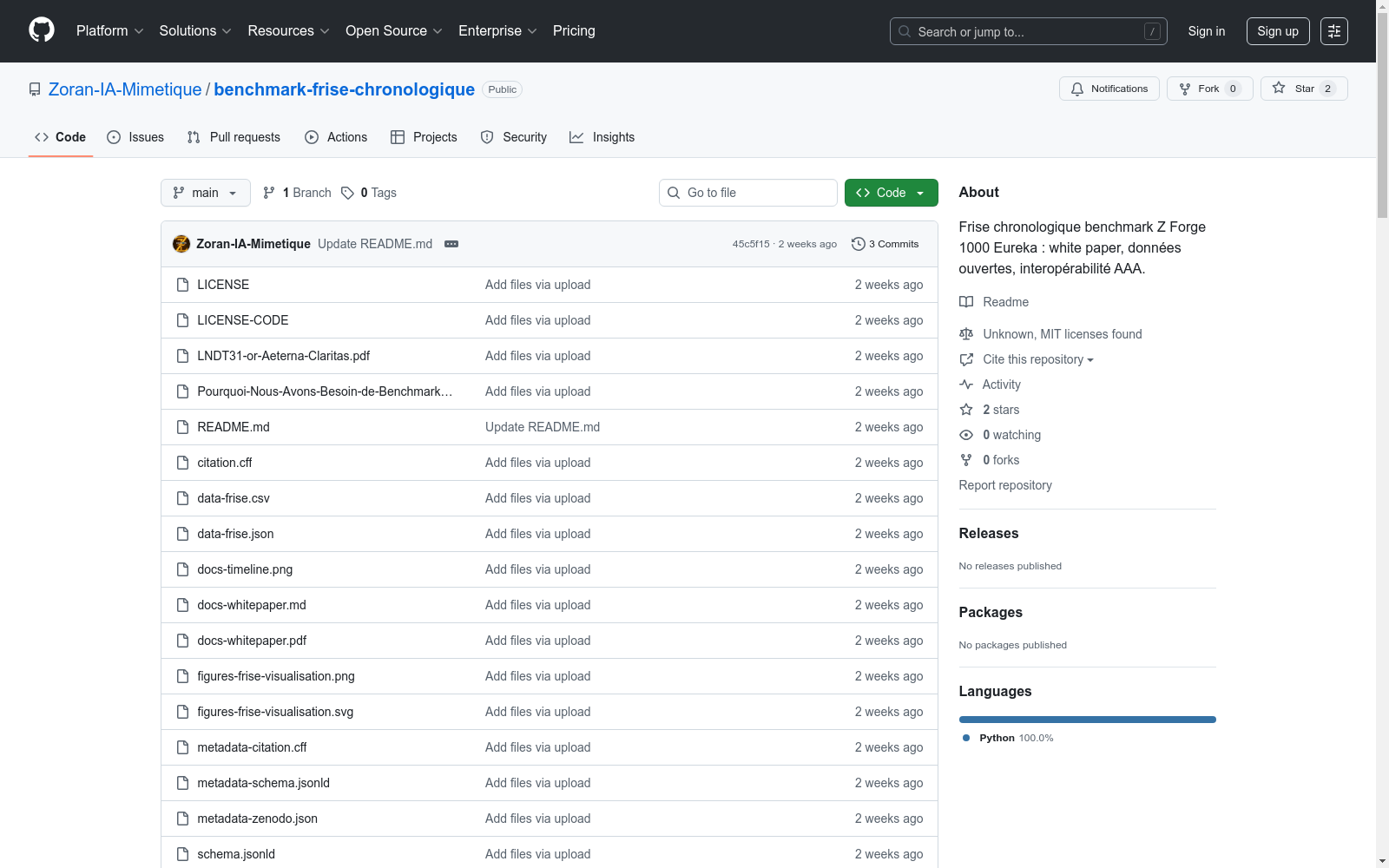Expand the Open Source menu

click(x=394, y=31)
